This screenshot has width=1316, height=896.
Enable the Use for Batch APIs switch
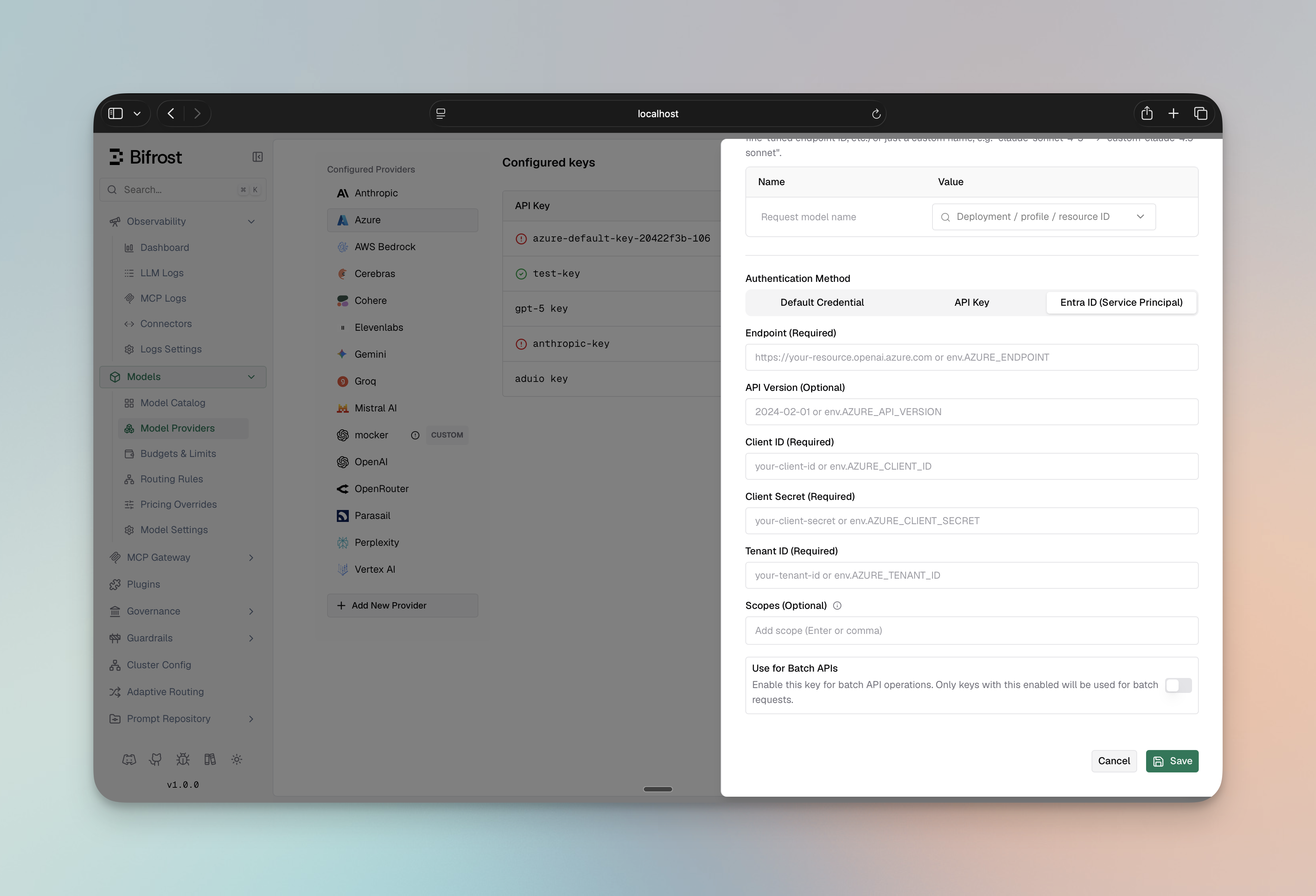1178,685
